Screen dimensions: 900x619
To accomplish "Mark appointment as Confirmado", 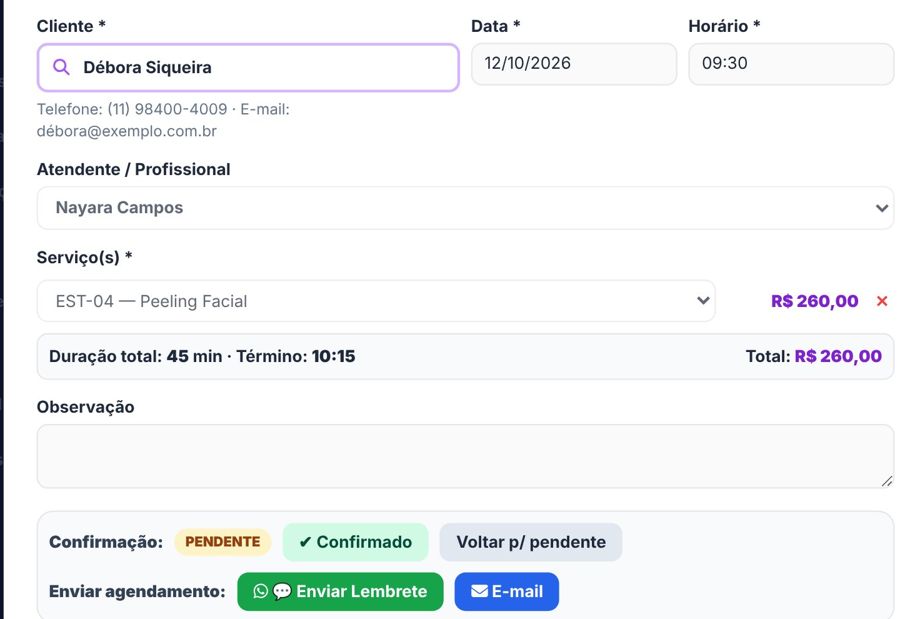I will 355,541.
